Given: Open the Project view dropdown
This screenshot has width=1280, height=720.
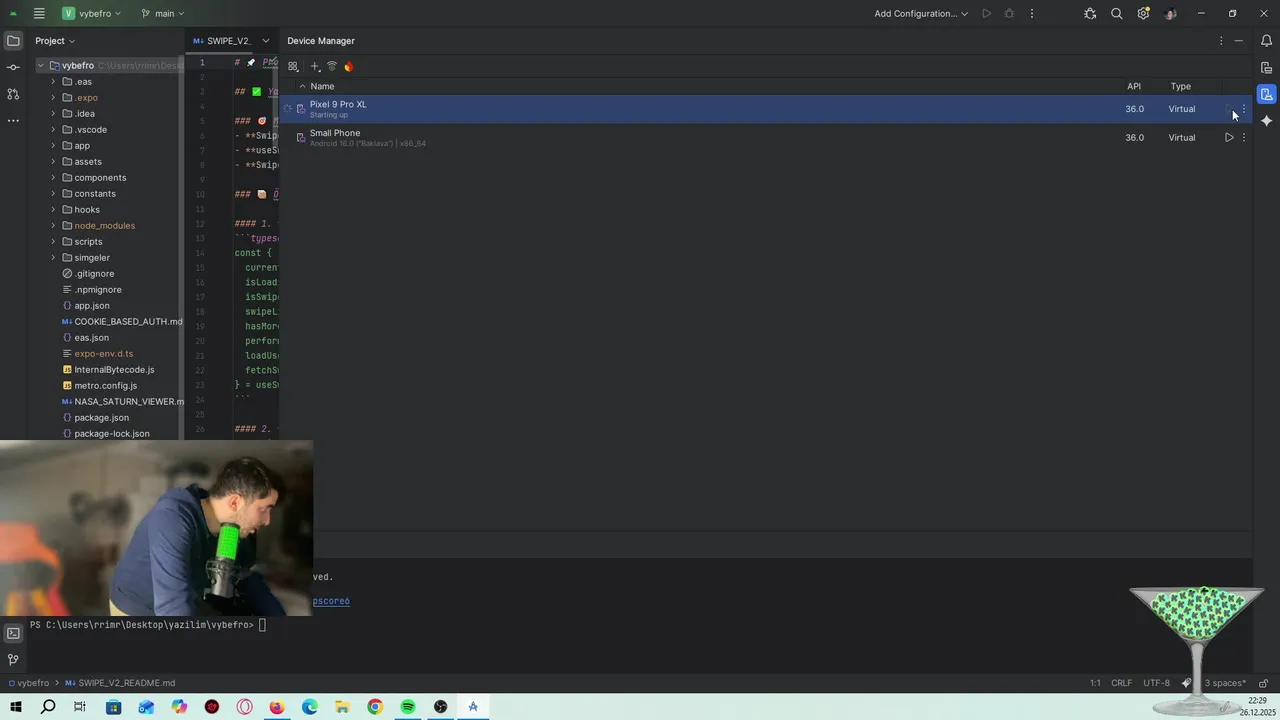Looking at the screenshot, I should [55, 41].
